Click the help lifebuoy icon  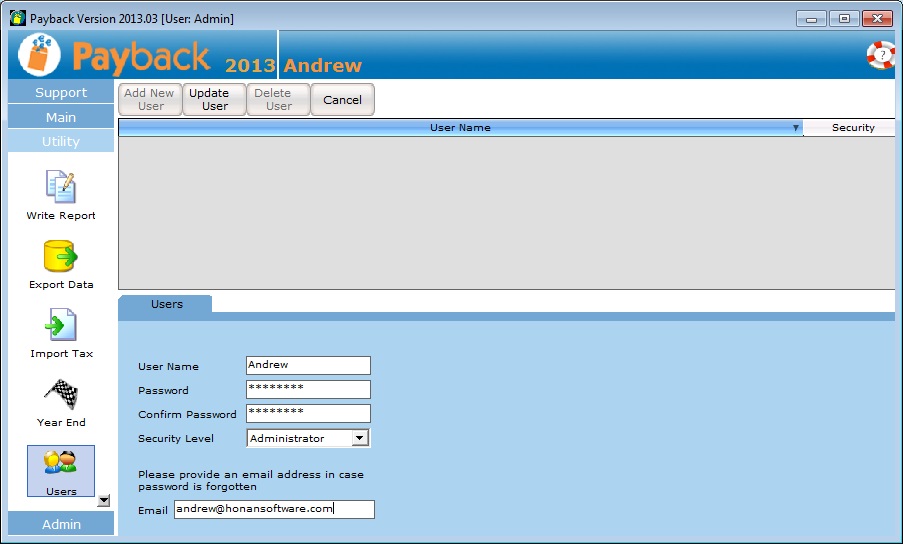tap(881, 55)
